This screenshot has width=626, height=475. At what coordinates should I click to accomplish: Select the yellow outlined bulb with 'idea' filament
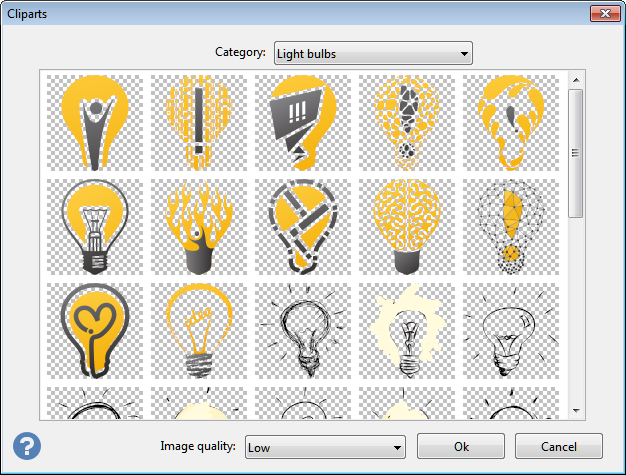pyautogui.click(x=199, y=331)
